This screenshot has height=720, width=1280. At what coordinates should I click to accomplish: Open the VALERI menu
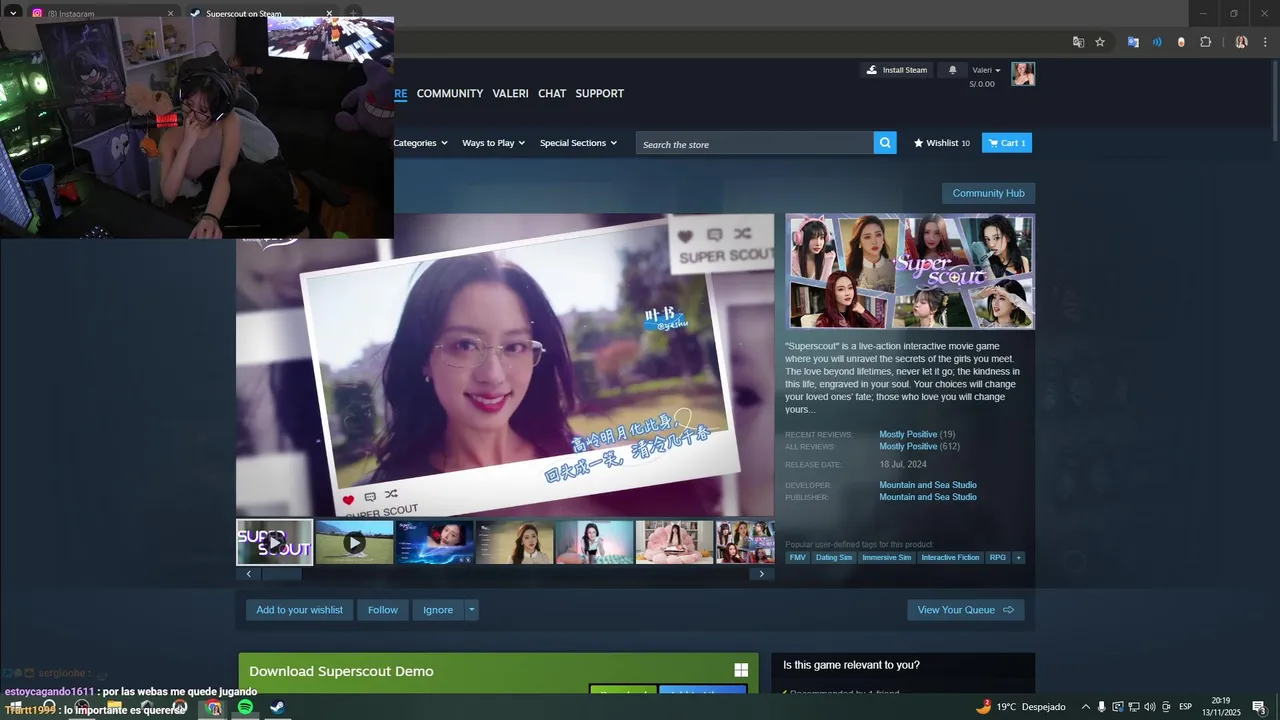510,93
